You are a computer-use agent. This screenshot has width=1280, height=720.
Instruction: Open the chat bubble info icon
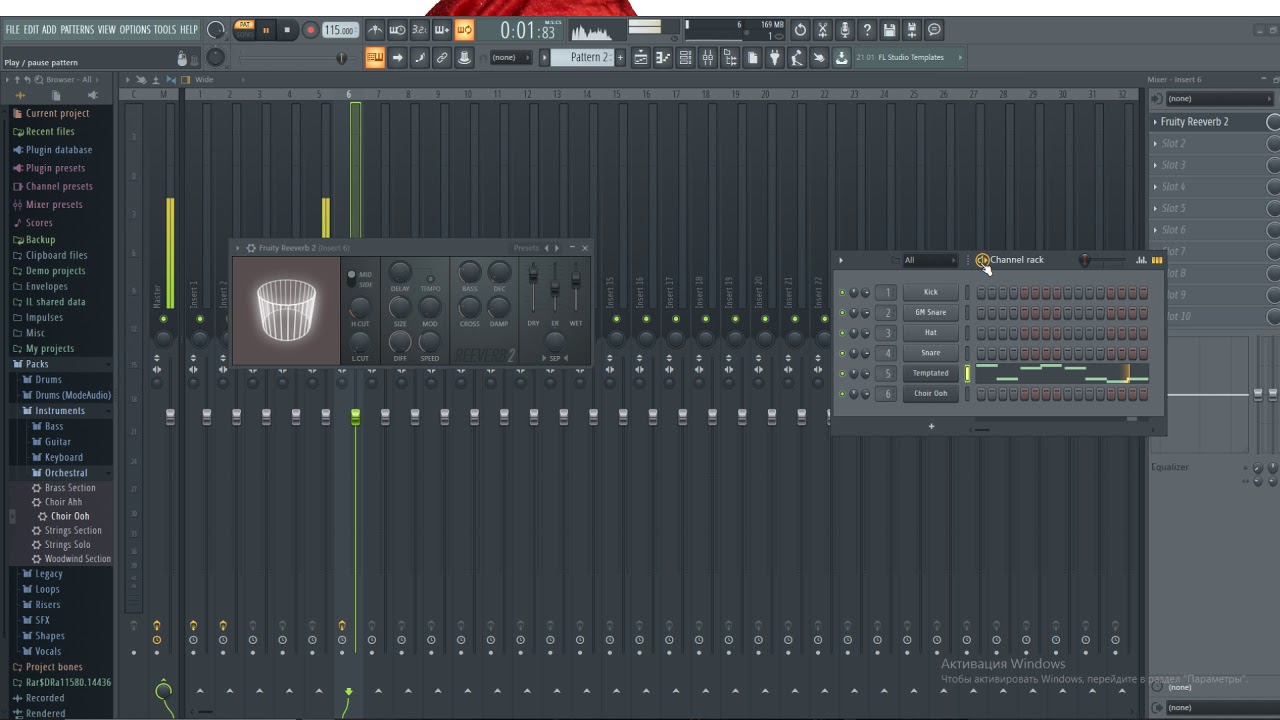(x=934, y=30)
